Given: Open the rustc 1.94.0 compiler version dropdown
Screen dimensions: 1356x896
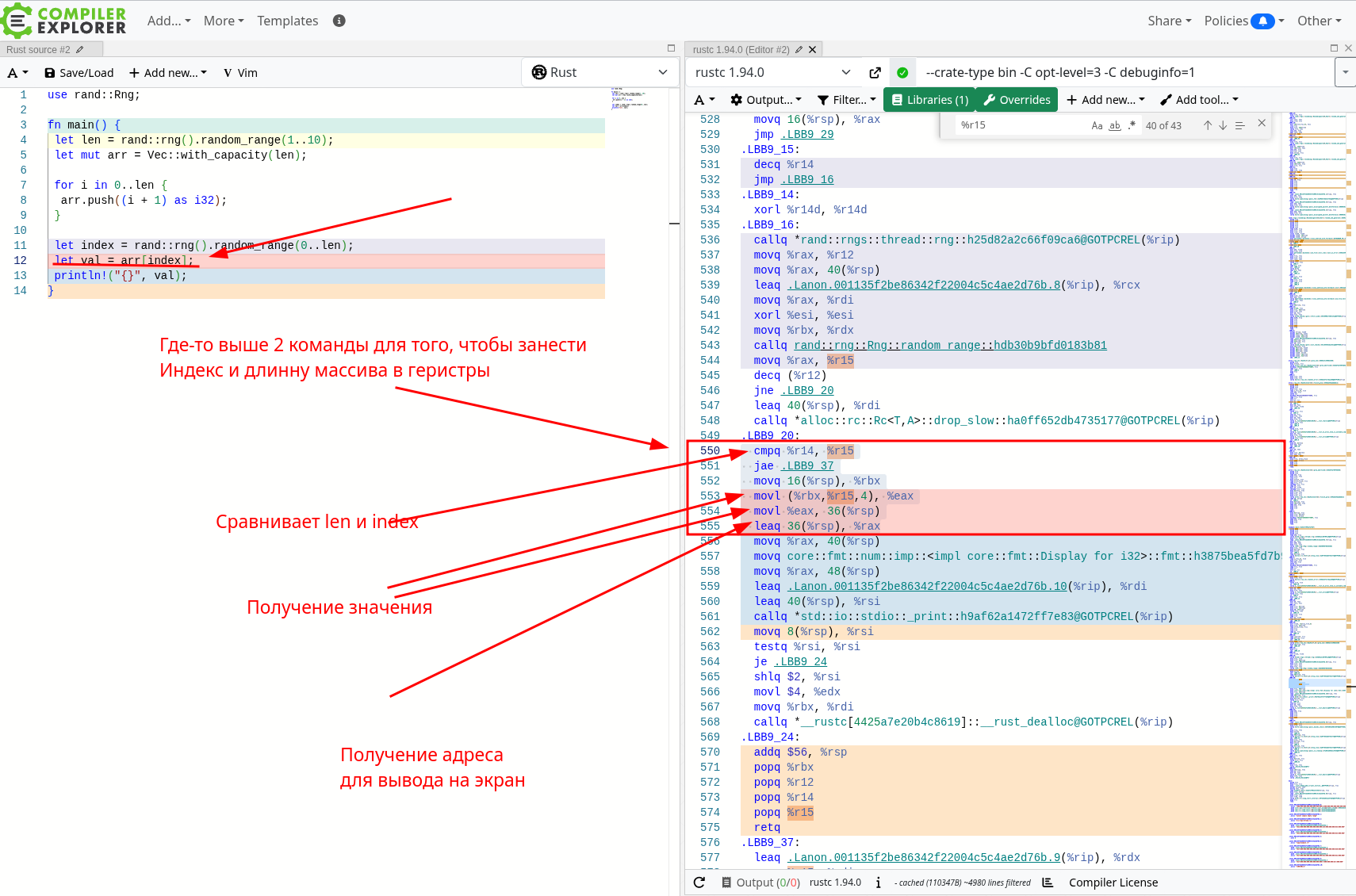Looking at the screenshot, I should [x=773, y=72].
